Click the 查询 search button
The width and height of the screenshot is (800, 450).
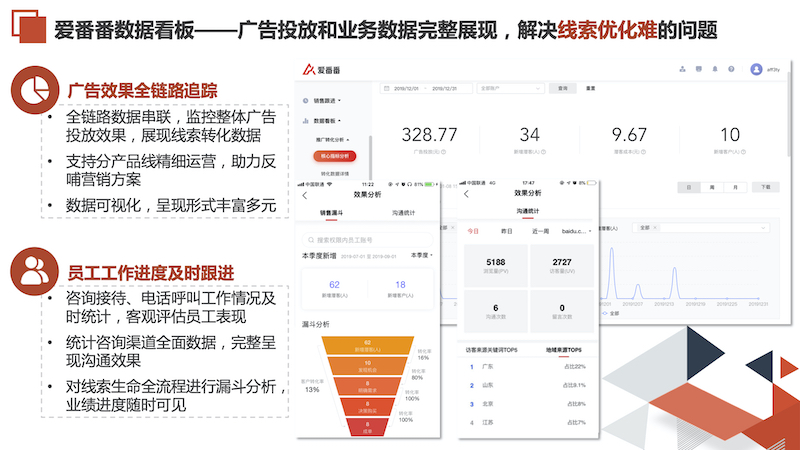pyautogui.click(x=563, y=88)
